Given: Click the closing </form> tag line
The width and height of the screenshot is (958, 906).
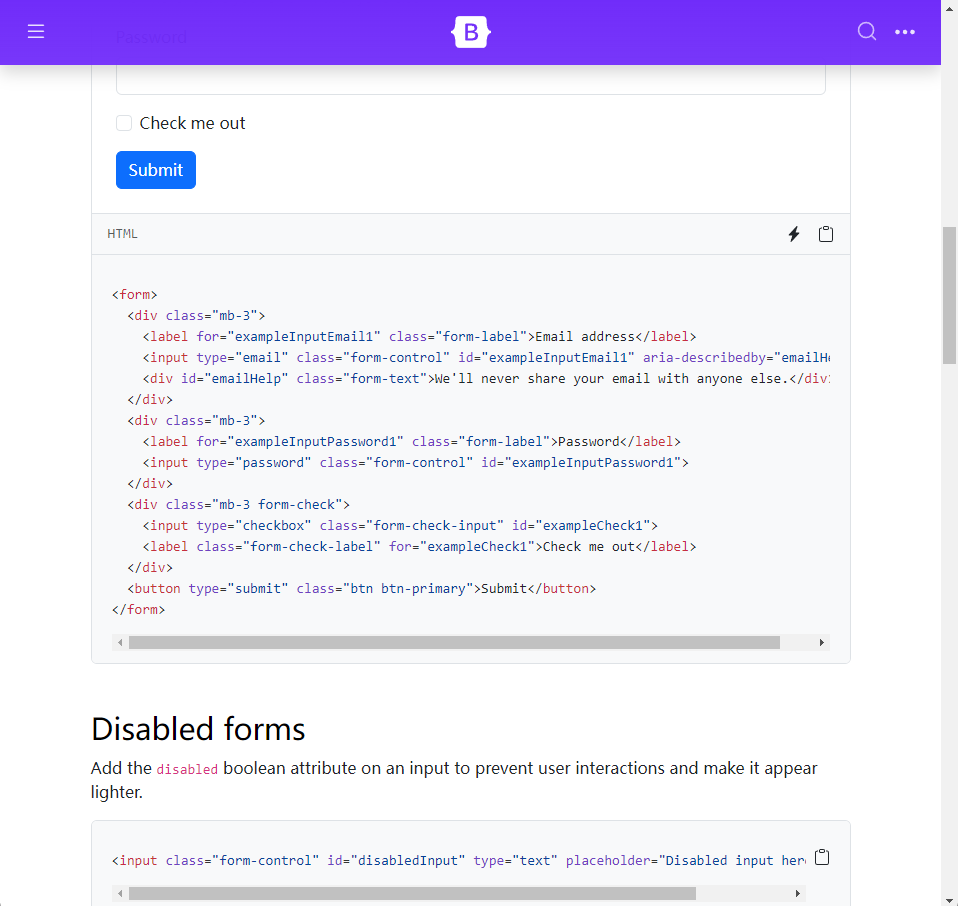Looking at the screenshot, I should pos(139,610).
